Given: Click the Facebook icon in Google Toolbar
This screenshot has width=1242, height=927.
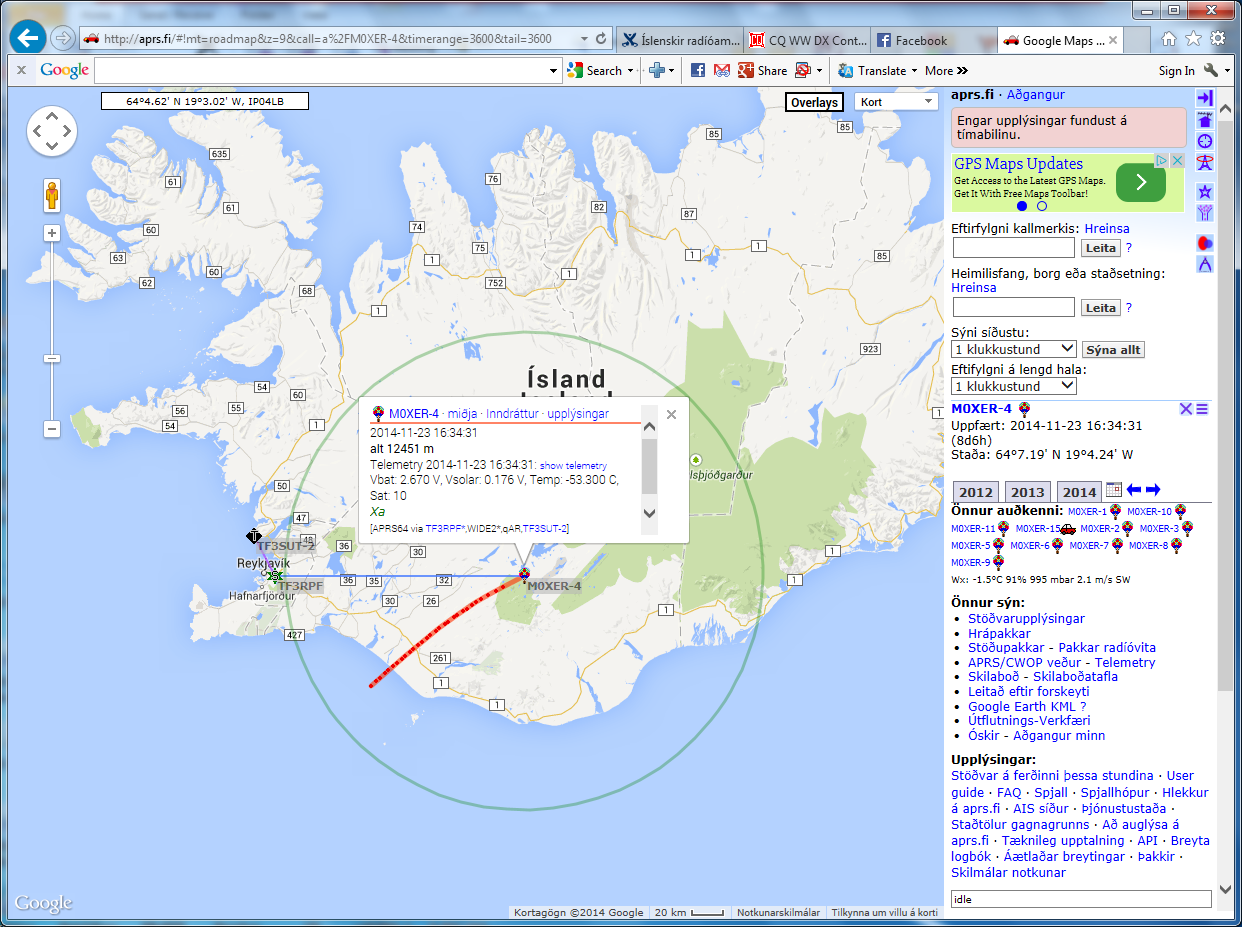Looking at the screenshot, I should (697, 71).
